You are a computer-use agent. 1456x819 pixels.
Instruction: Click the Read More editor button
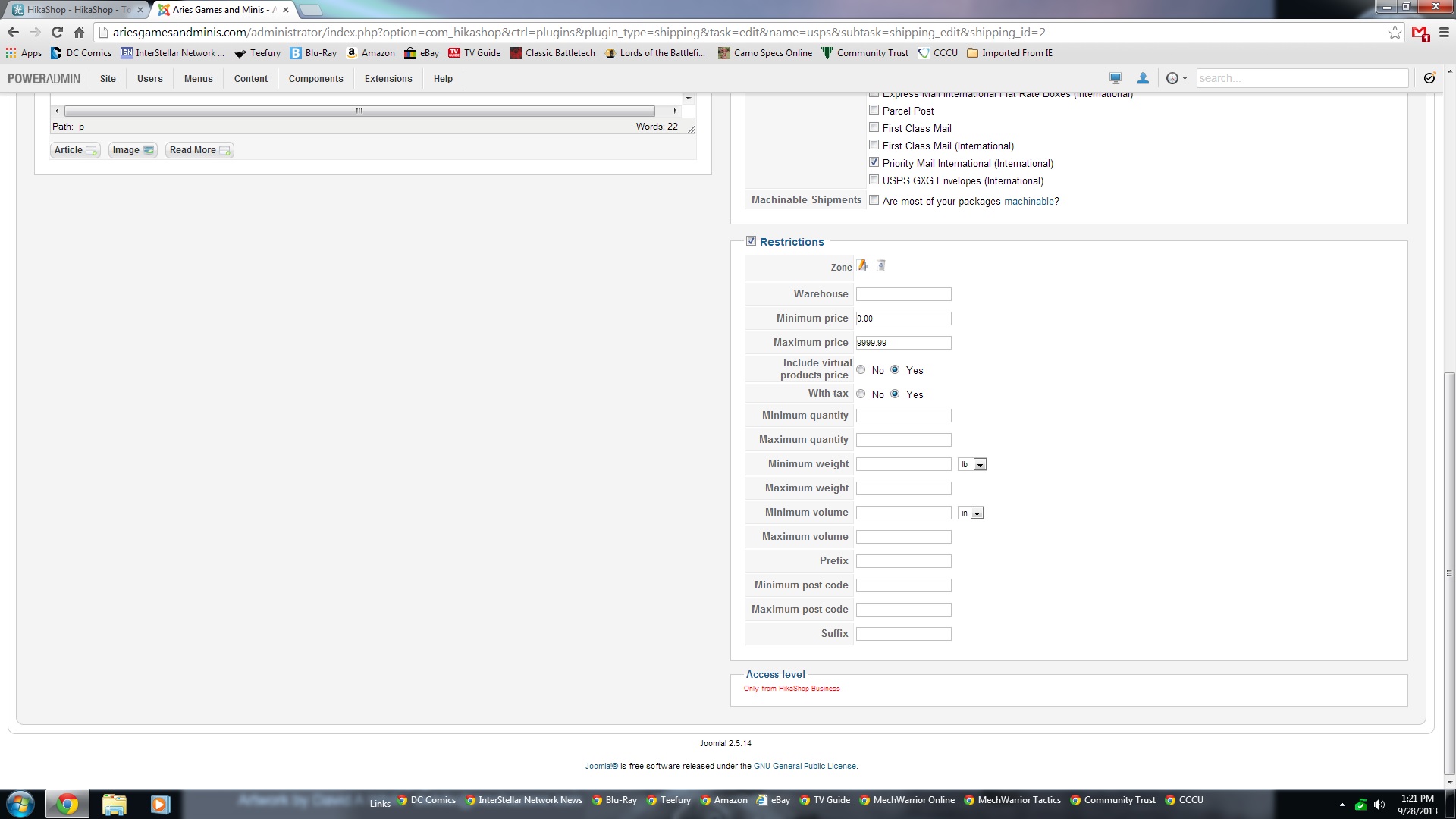[199, 150]
